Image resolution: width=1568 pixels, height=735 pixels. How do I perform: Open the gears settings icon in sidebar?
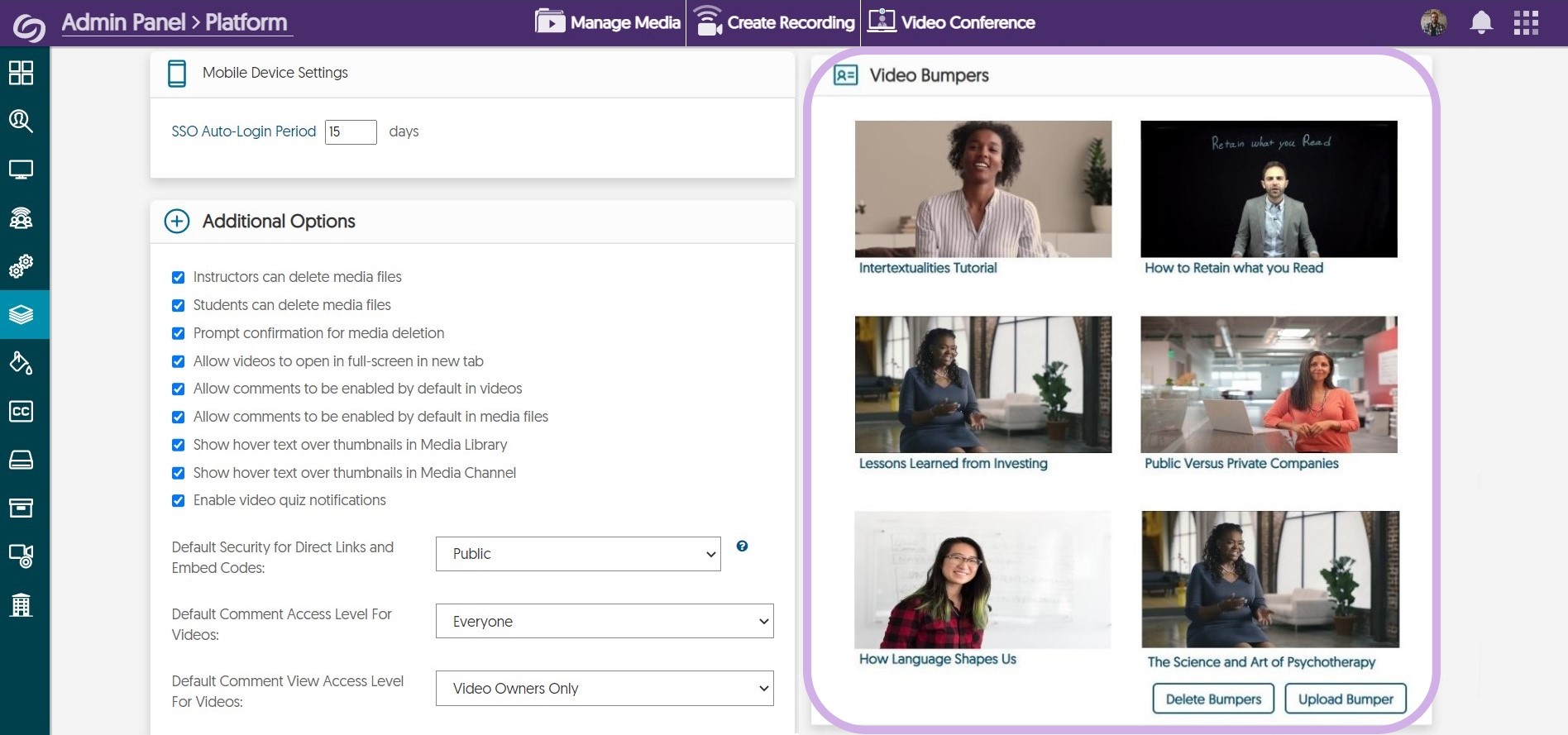point(21,266)
